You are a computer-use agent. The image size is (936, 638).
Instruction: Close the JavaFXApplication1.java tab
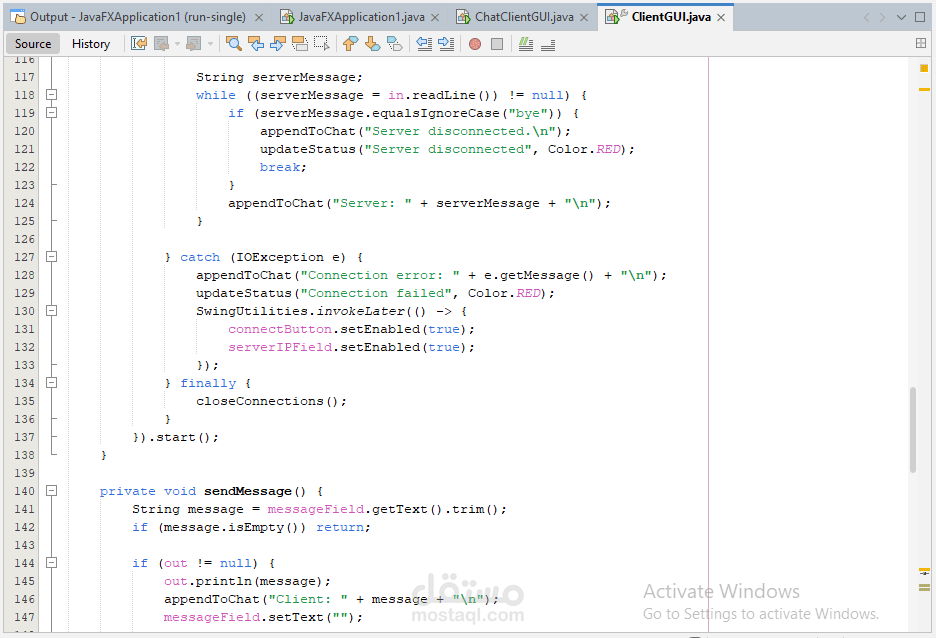coord(435,18)
